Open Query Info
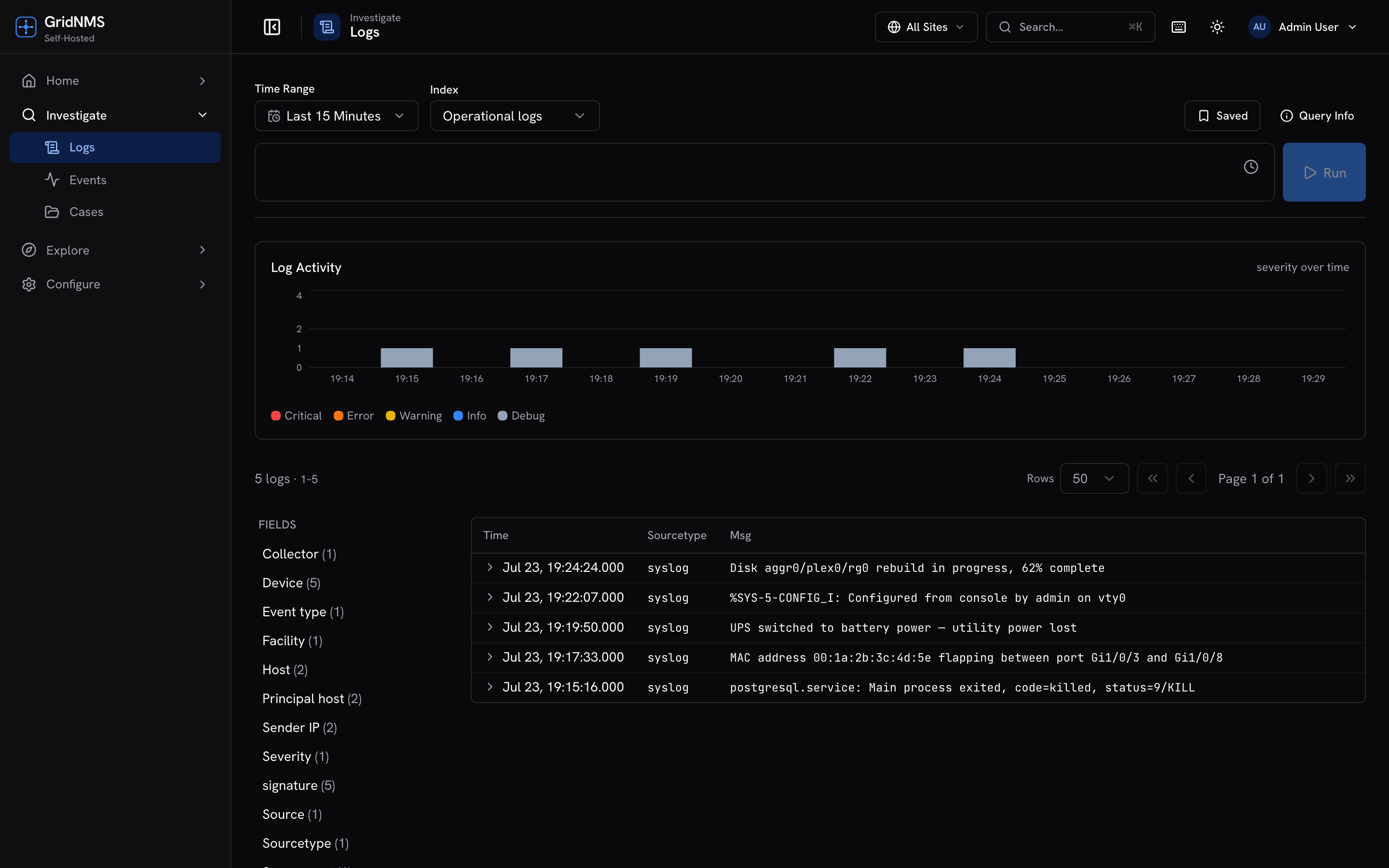Image resolution: width=1389 pixels, height=868 pixels. 1317,116
